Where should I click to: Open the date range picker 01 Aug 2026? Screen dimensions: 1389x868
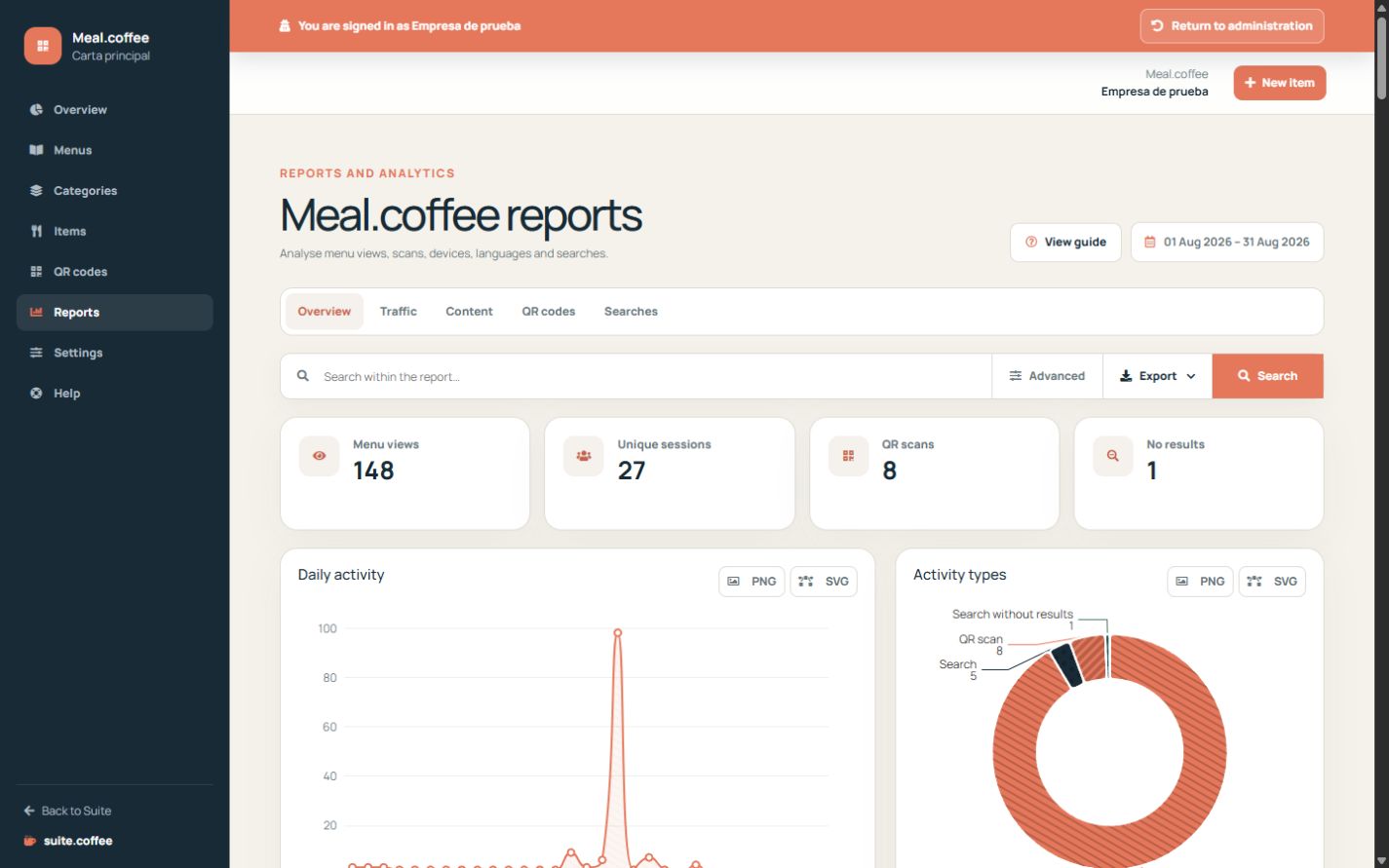1227,243
